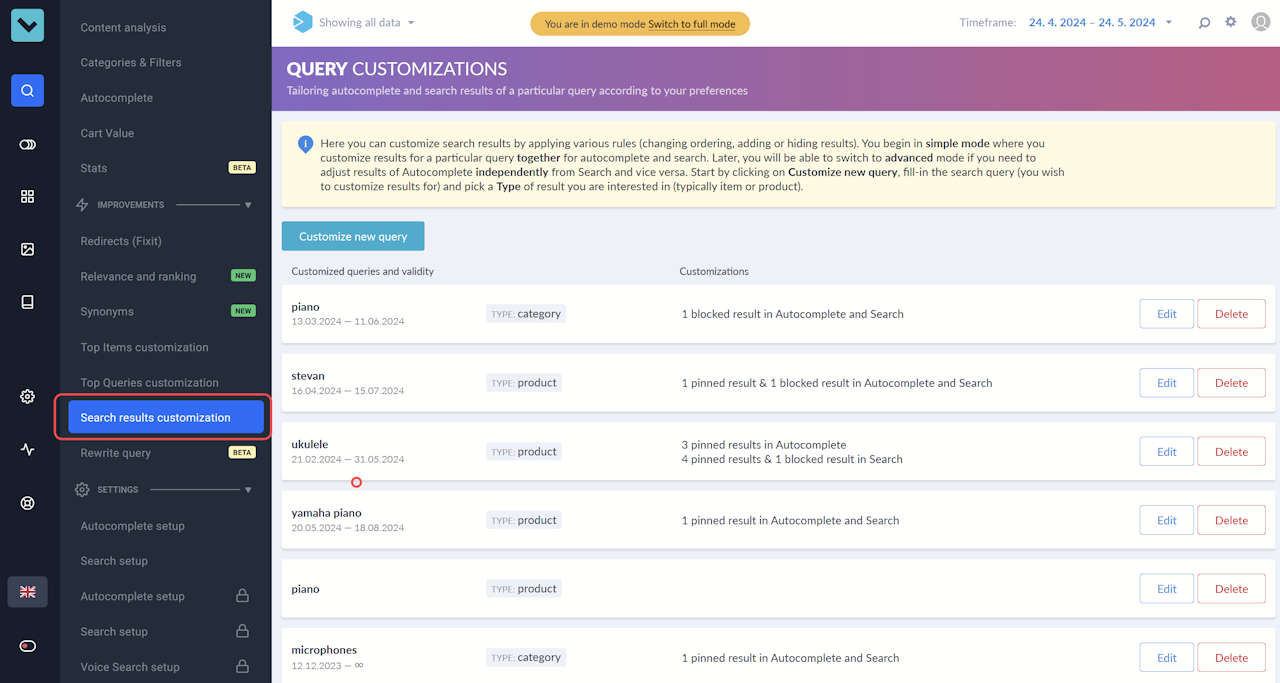Open Rewrite query menu item
1280x683 pixels.
115,453
